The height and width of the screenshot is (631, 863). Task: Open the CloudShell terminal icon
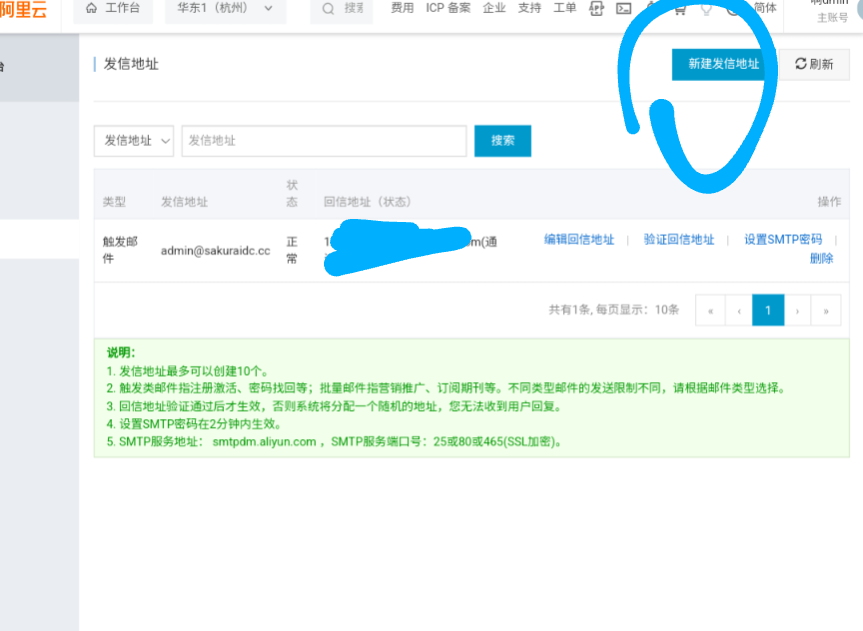click(623, 8)
